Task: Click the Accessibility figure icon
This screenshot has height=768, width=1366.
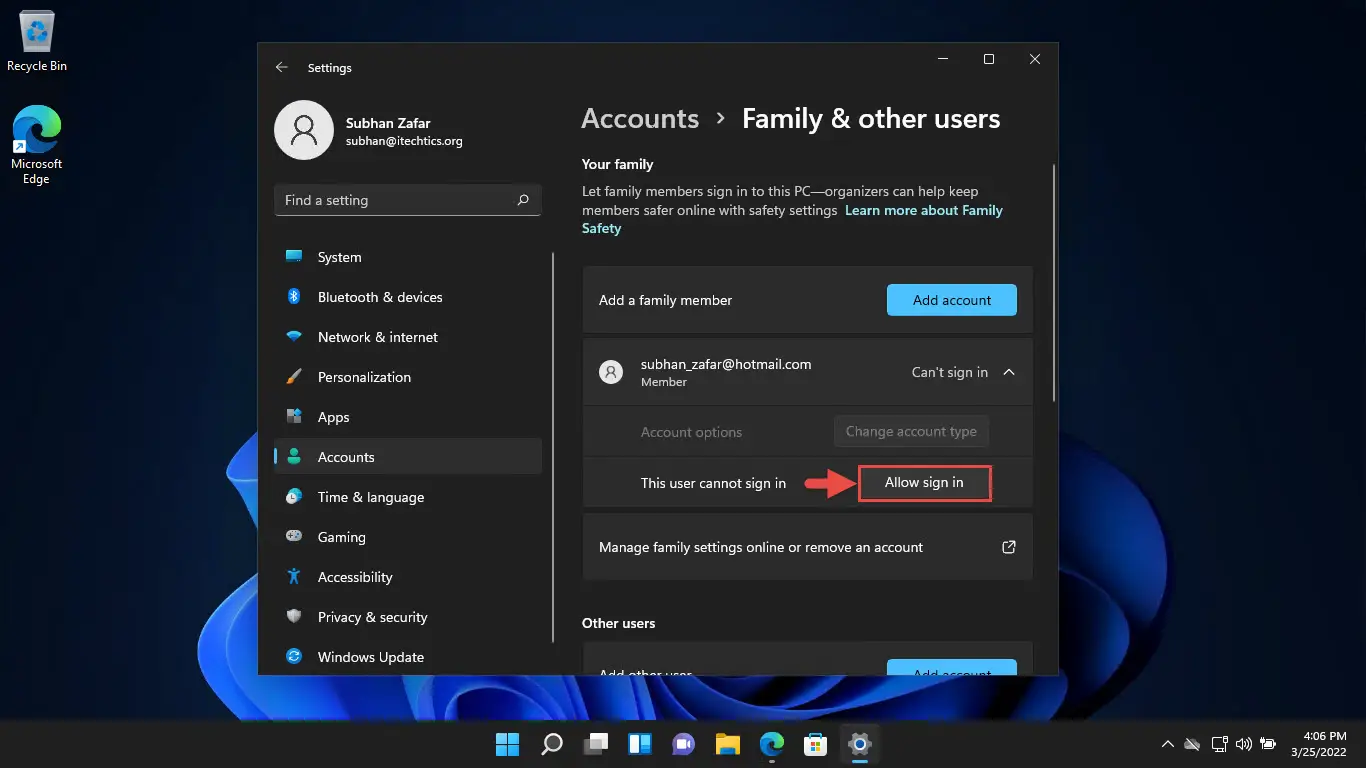Action: coord(294,576)
